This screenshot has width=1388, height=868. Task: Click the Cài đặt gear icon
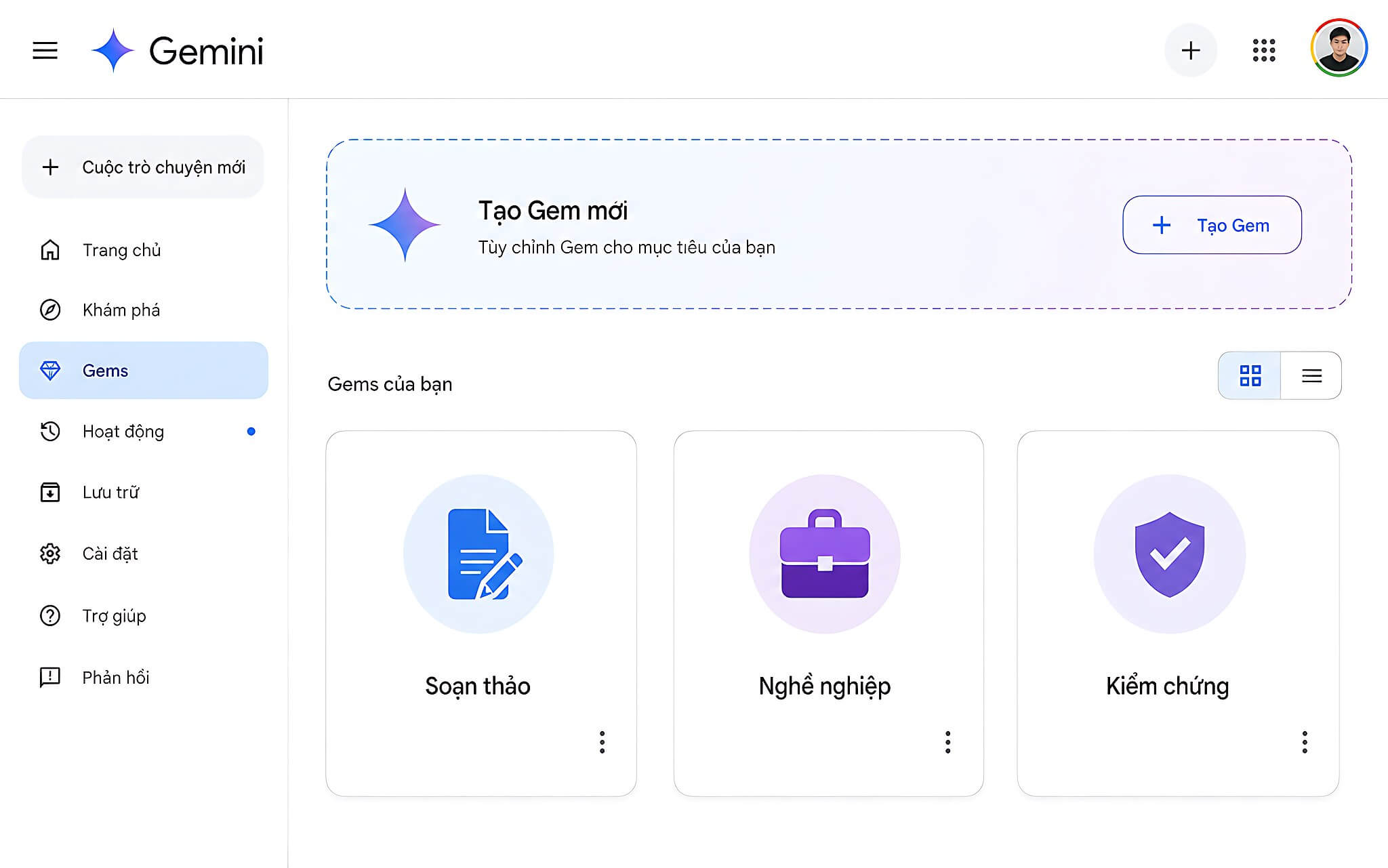[x=50, y=554]
